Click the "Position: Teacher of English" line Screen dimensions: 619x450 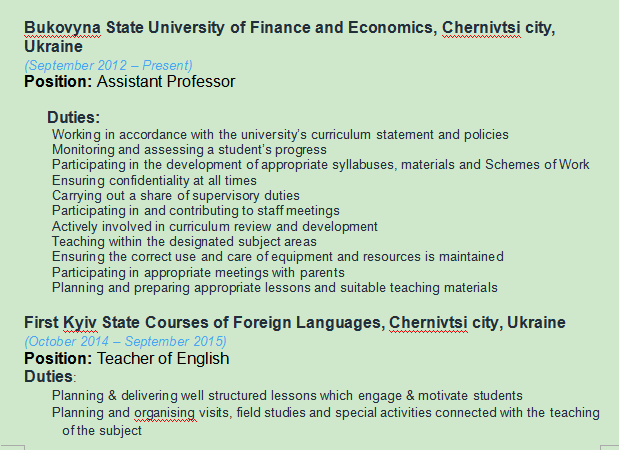(127, 358)
